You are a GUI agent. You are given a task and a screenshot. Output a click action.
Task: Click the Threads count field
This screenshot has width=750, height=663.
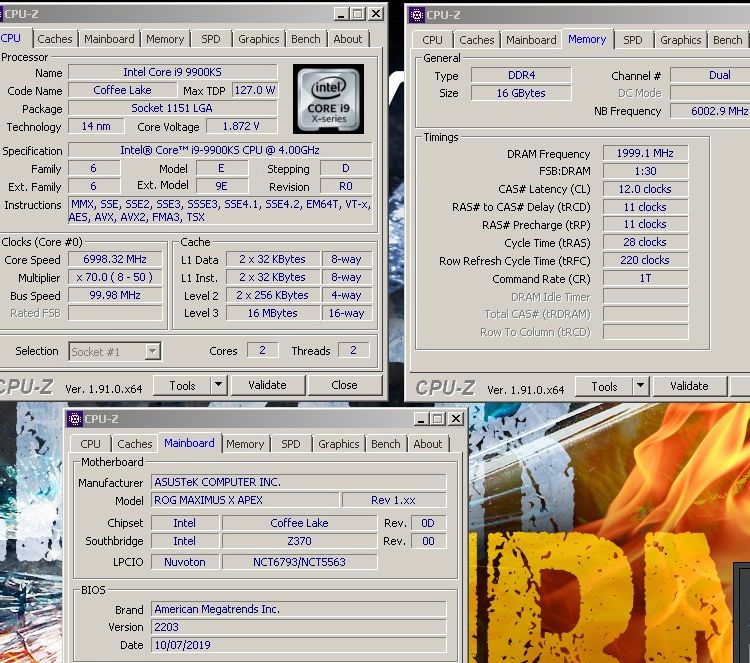(x=353, y=350)
